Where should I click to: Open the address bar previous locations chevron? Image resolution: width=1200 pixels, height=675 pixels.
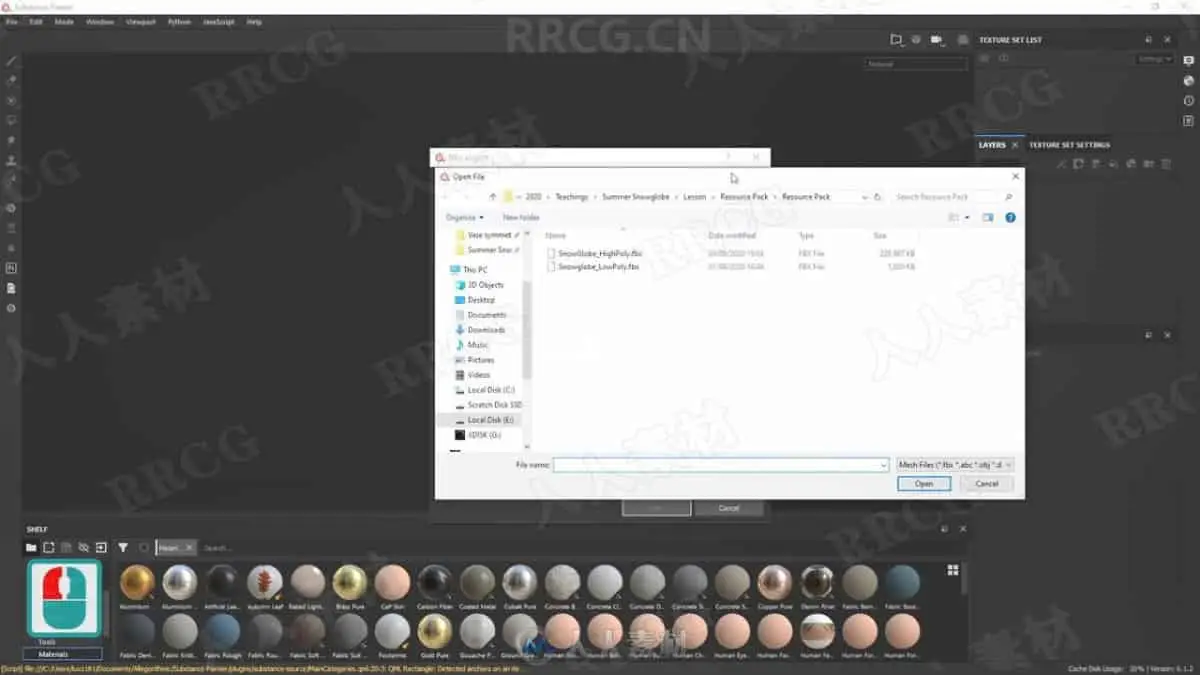(863, 197)
